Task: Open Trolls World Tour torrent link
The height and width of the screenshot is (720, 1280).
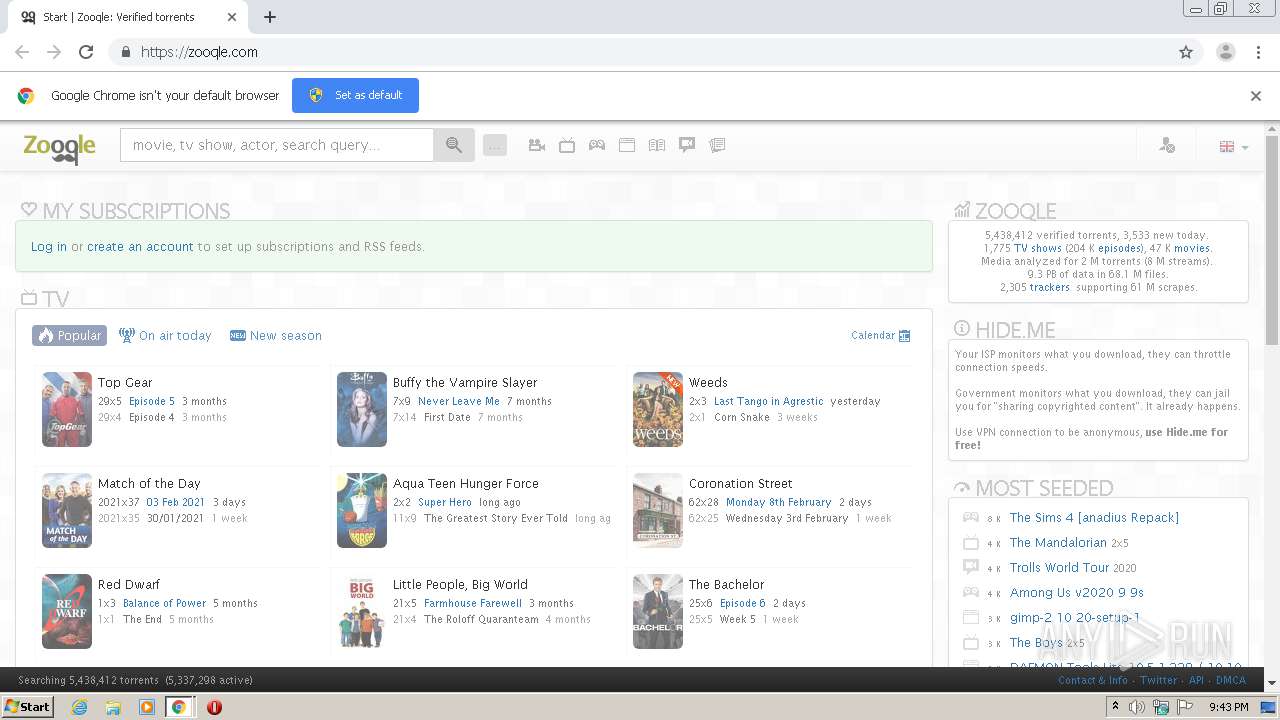Action: pos(1059,567)
